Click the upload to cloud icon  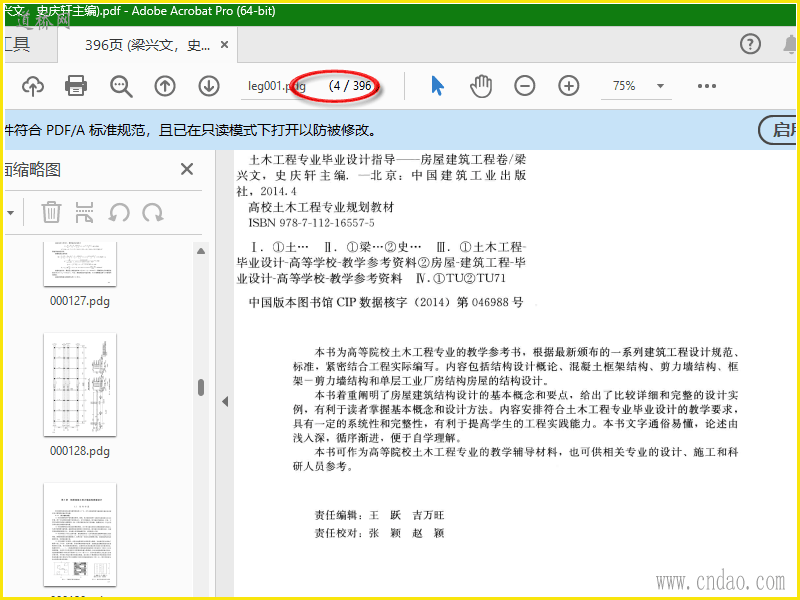33,86
